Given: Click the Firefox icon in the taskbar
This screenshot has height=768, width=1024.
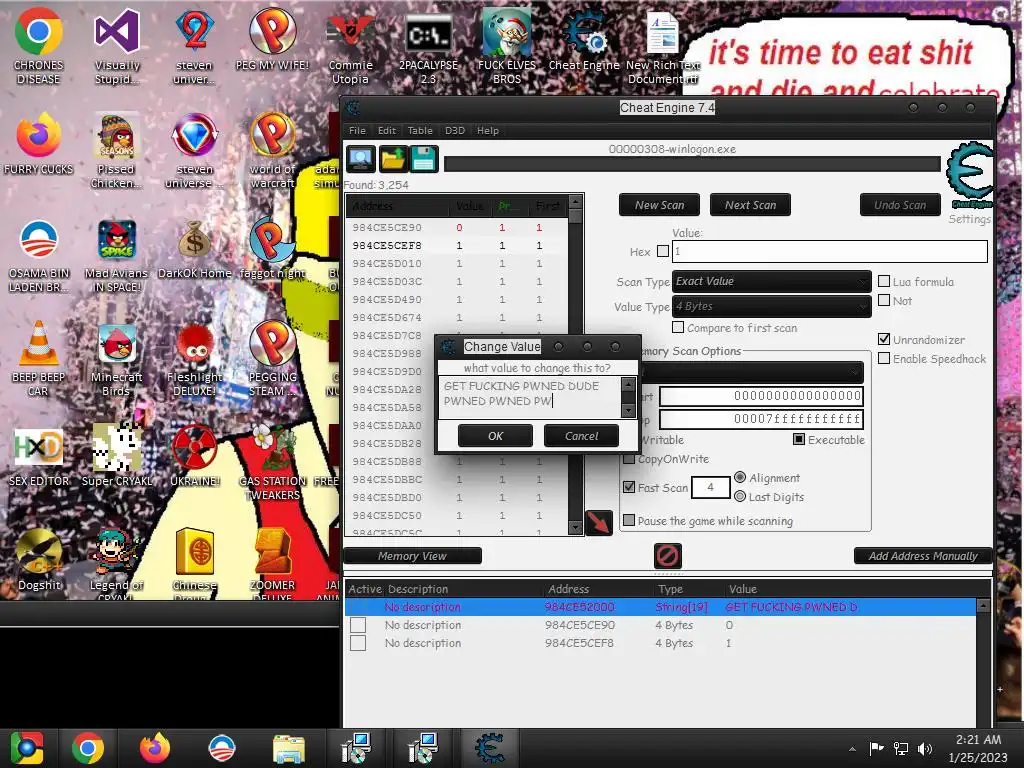Looking at the screenshot, I should pos(155,748).
